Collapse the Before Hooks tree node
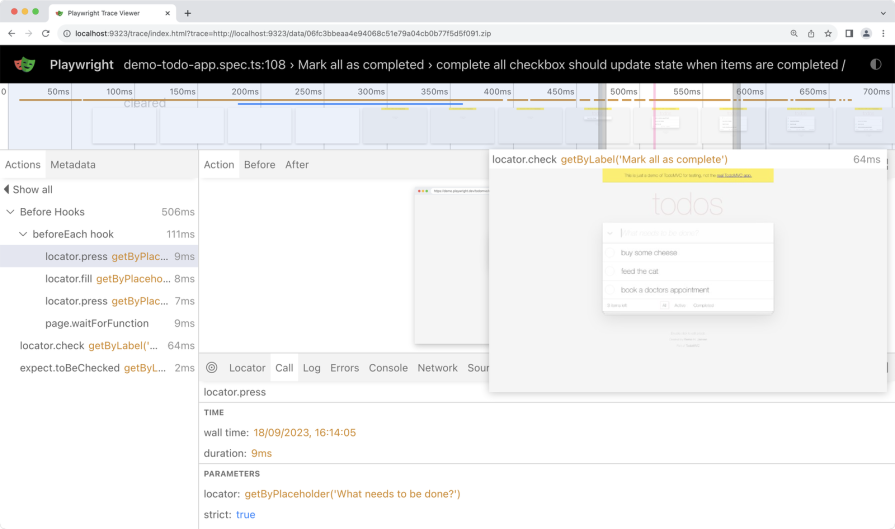Viewport: 895px width, 529px height. (11, 212)
